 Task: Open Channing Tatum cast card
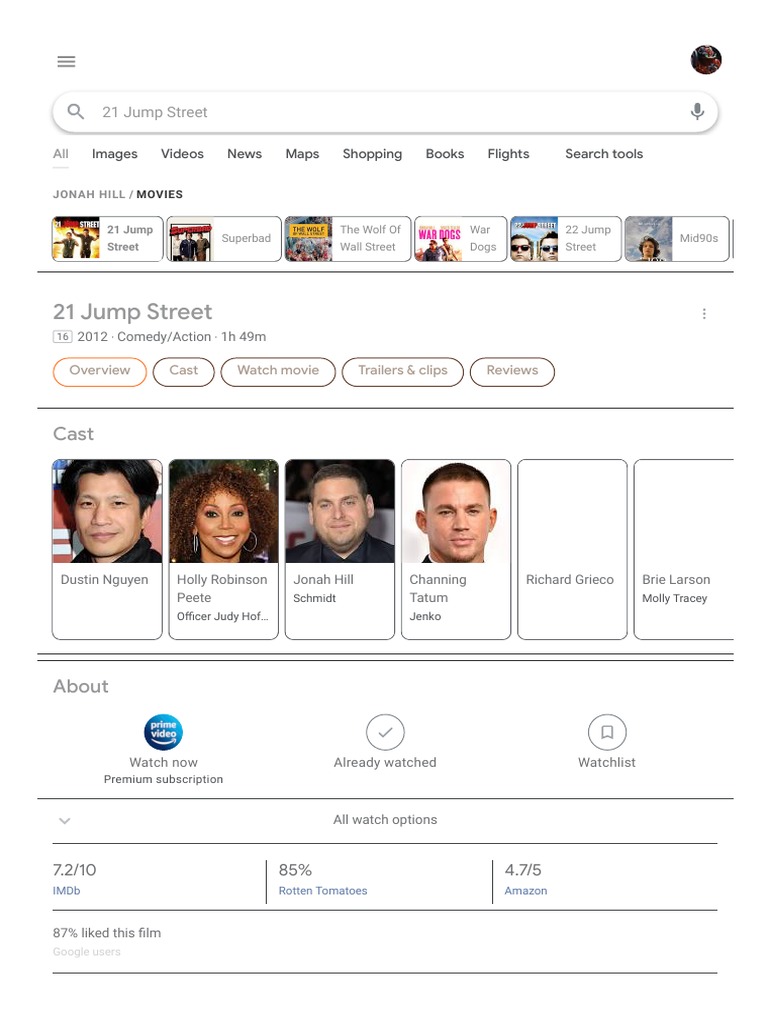point(456,549)
